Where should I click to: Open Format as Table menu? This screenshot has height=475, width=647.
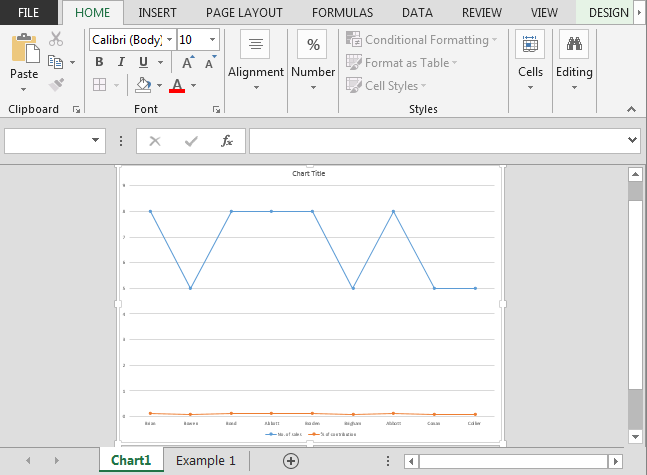point(401,63)
